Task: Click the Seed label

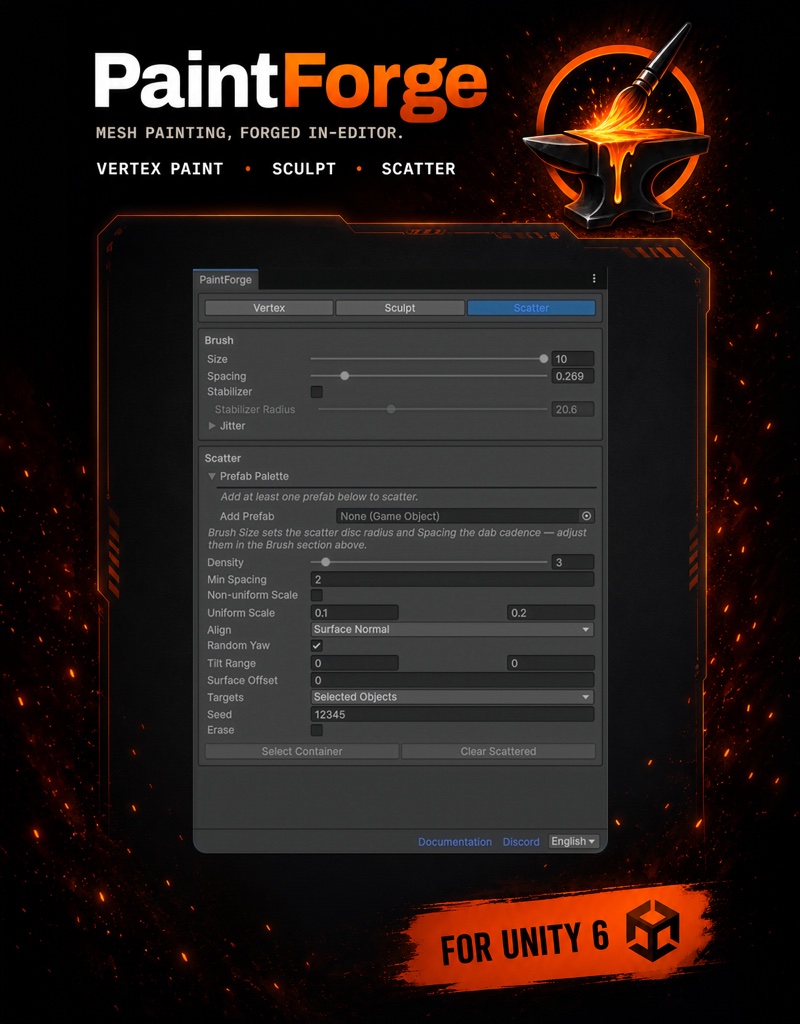Action: tap(219, 714)
